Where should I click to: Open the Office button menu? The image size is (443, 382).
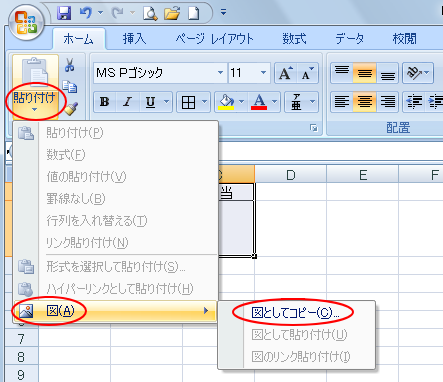(26, 22)
